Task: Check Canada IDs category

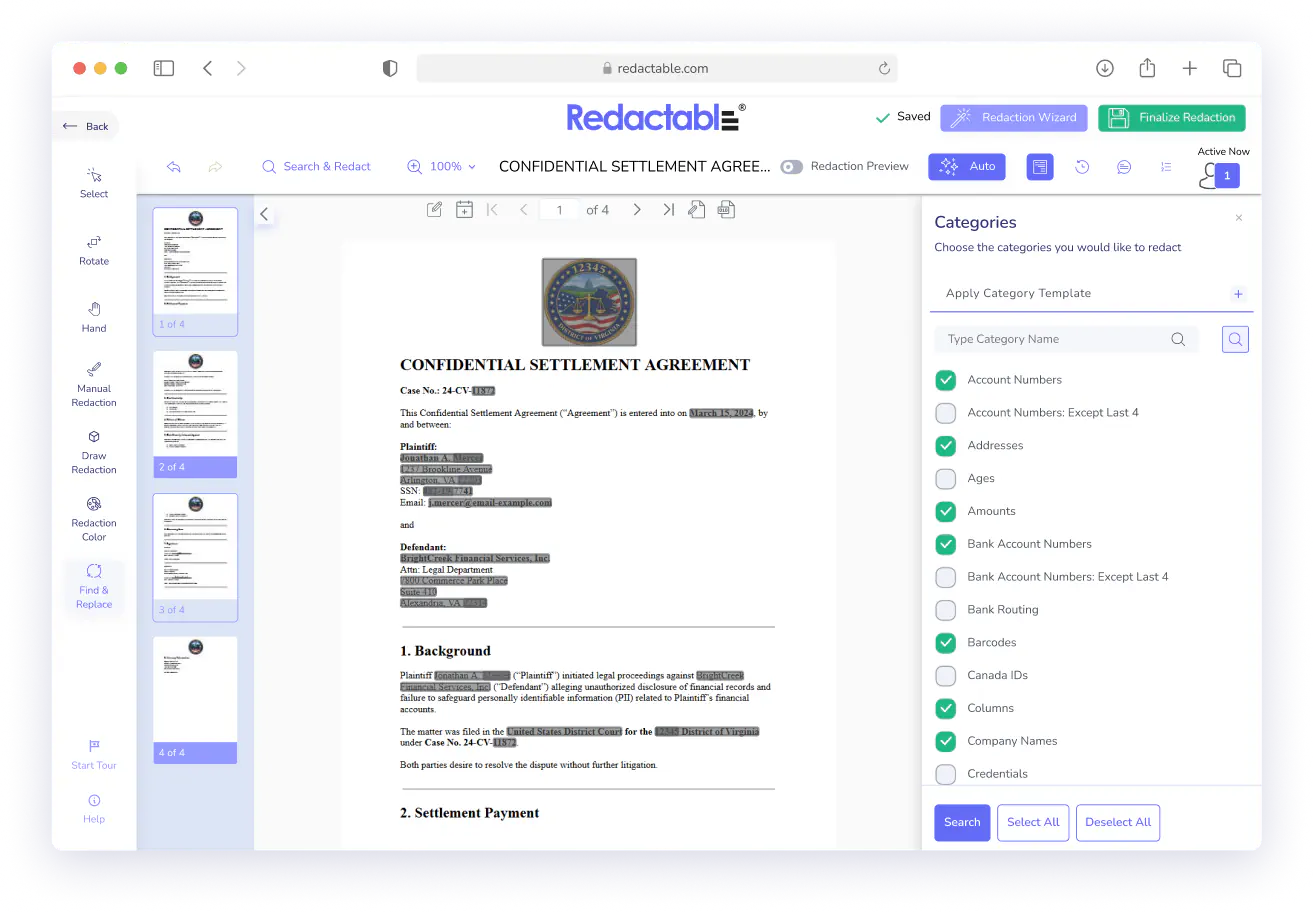Action: click(945, 675)
